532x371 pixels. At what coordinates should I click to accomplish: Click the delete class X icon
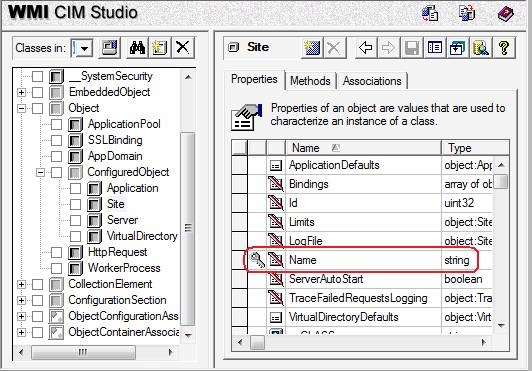(x=183, y=48)
